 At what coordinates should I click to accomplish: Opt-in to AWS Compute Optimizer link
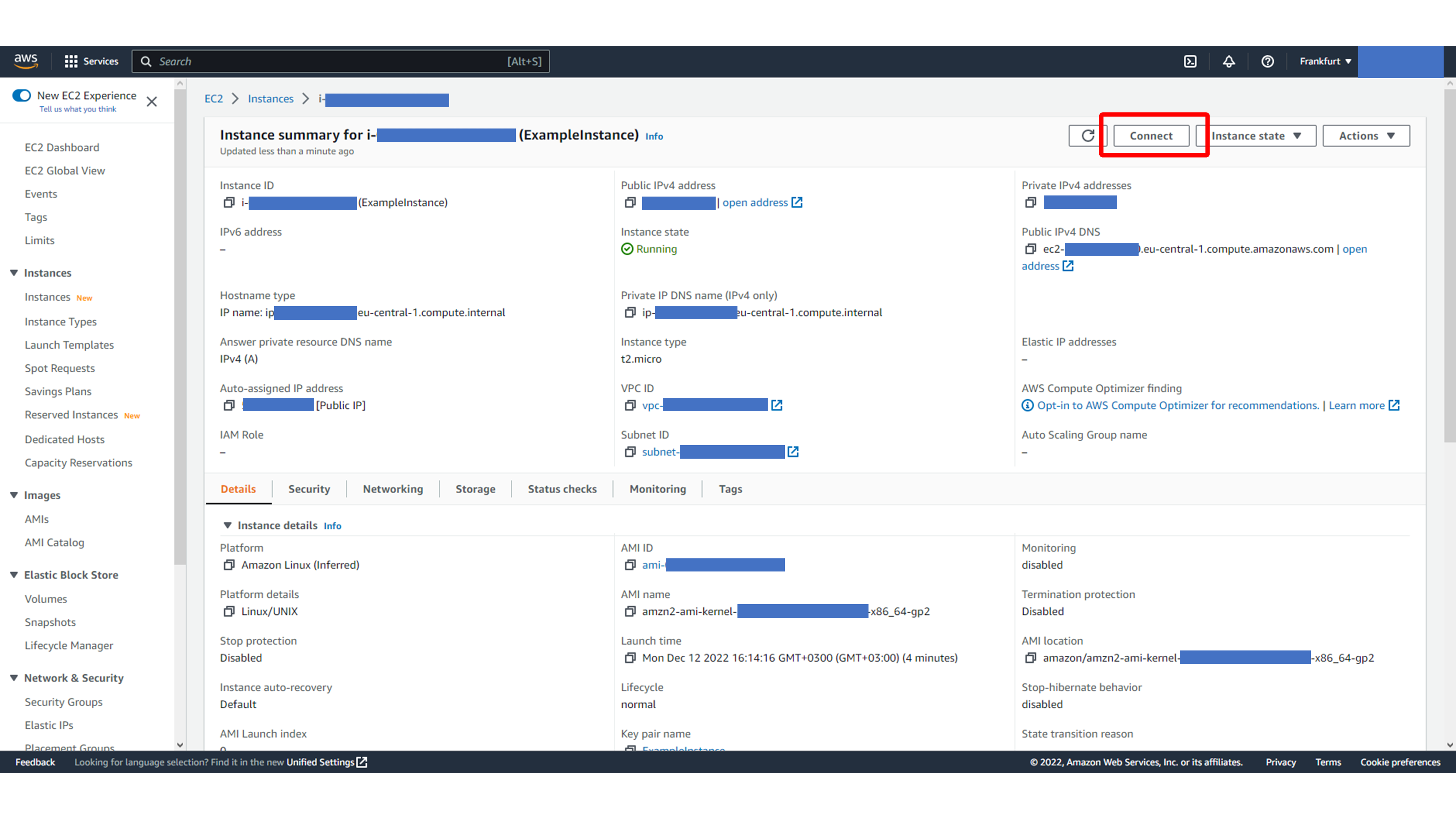coord(1178,405)
